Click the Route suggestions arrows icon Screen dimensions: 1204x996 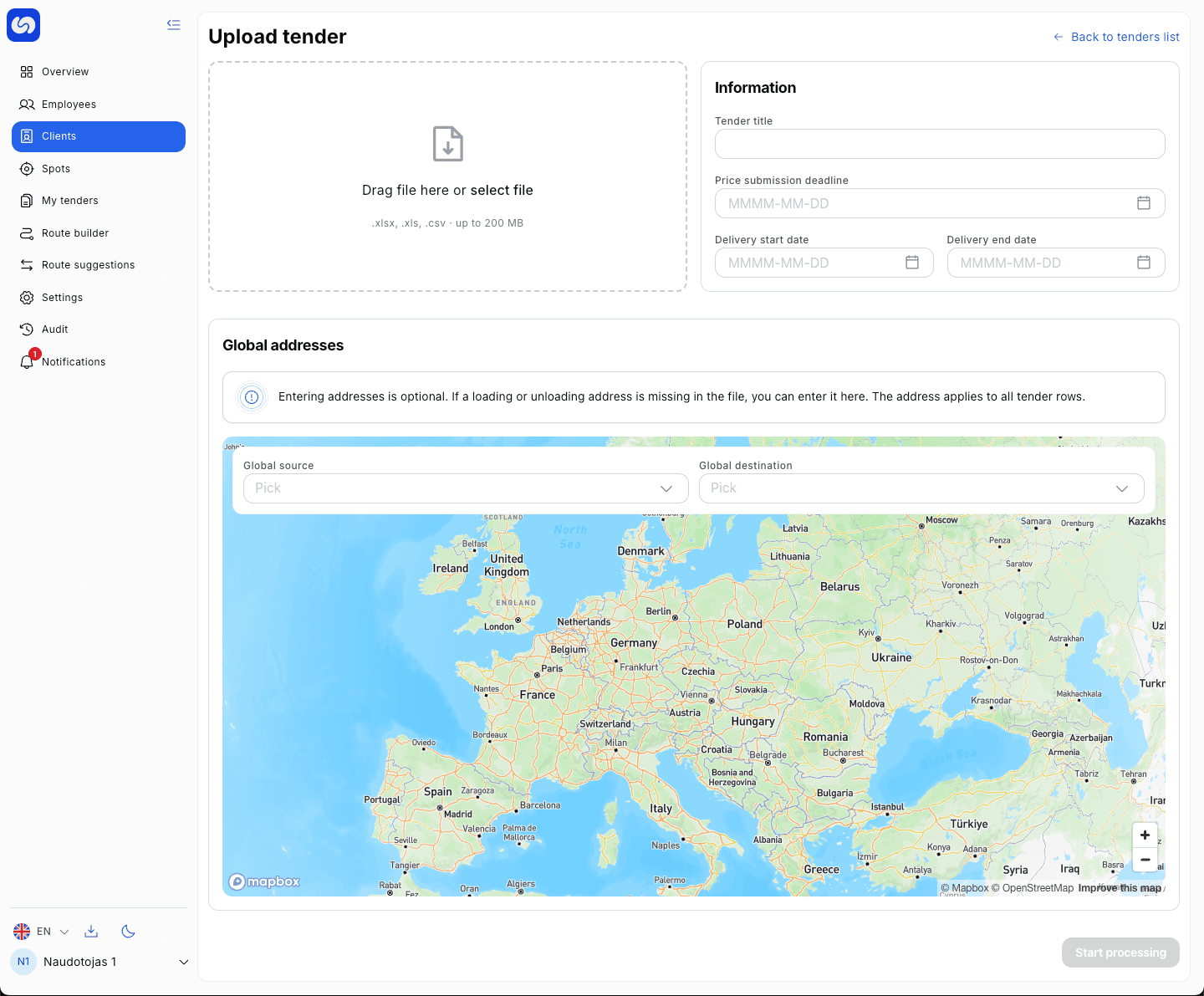[27, 265]
